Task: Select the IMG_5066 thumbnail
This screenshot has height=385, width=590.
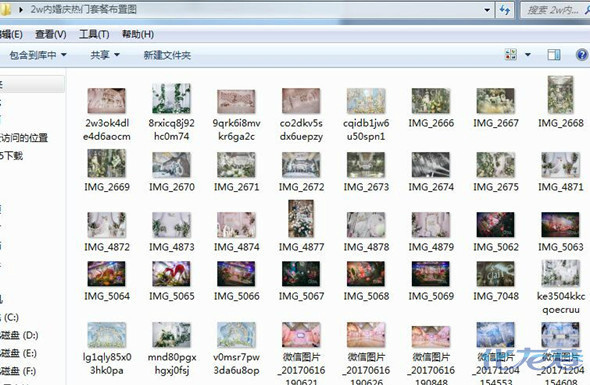Action: [236, 274]
